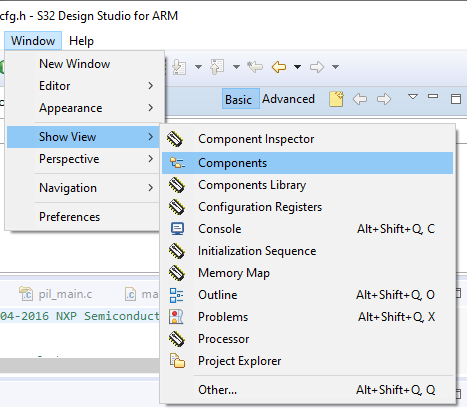Click the Component Inspector chip icon

point(176,139)
